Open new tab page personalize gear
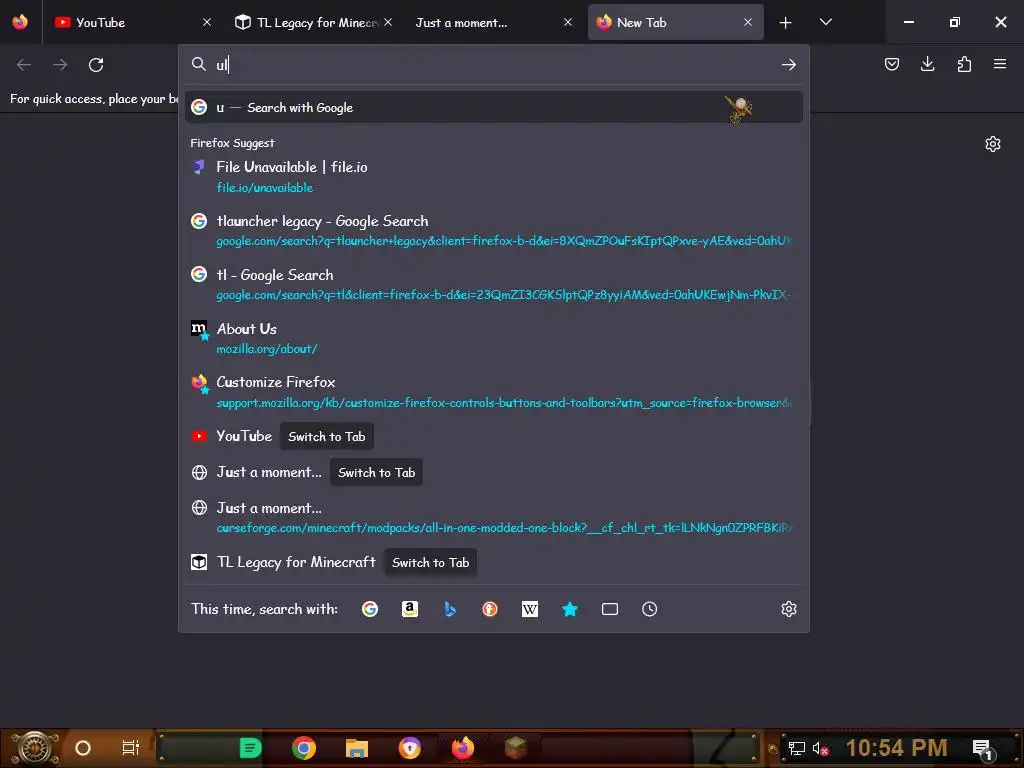 coord(993,144)
